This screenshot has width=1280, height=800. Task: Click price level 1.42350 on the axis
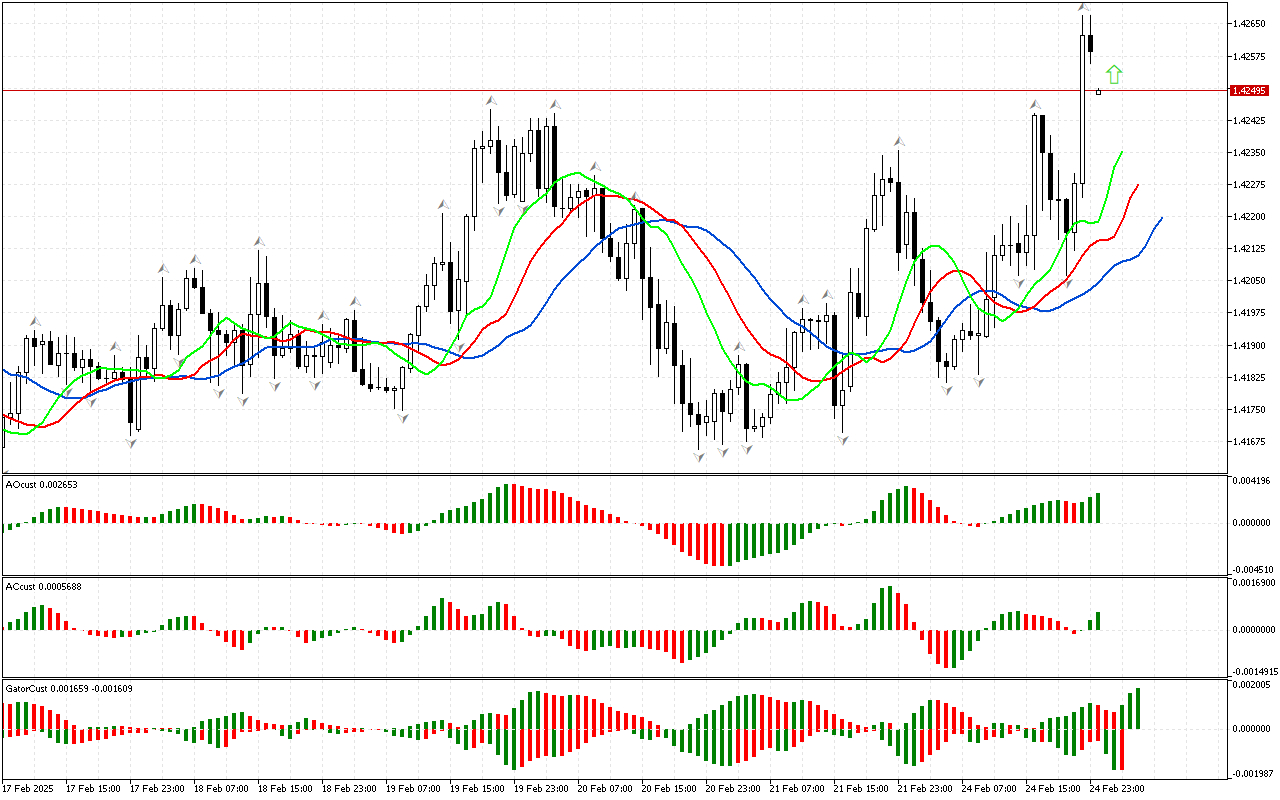click(x=1250, y=153)
